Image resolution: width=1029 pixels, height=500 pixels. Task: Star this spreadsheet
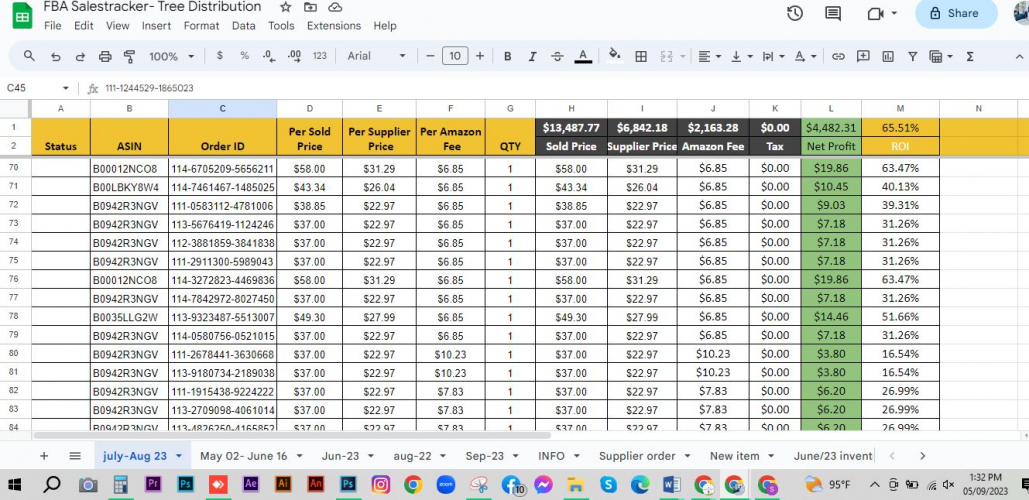click(x=285, y=7)
